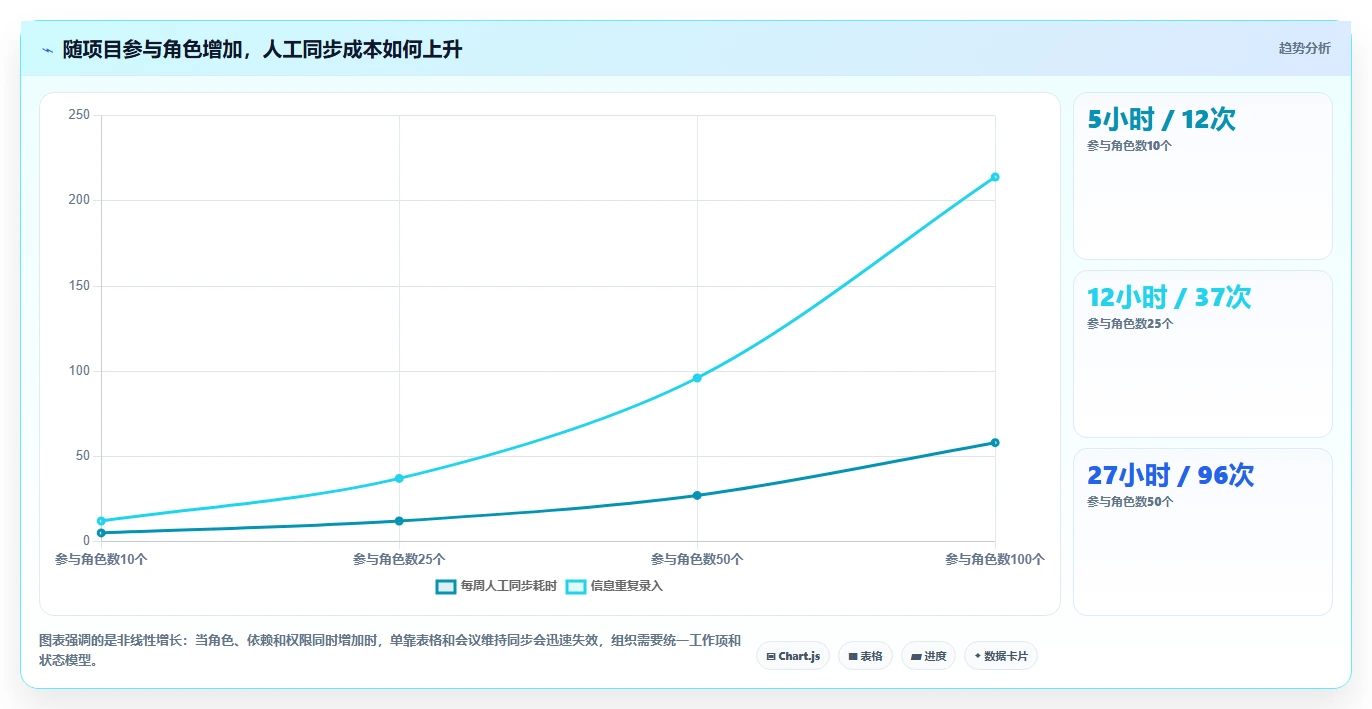Click the 表格 tag pill
The height and width of the screenshot is (709, 1372).
click(x=866, y=656)
